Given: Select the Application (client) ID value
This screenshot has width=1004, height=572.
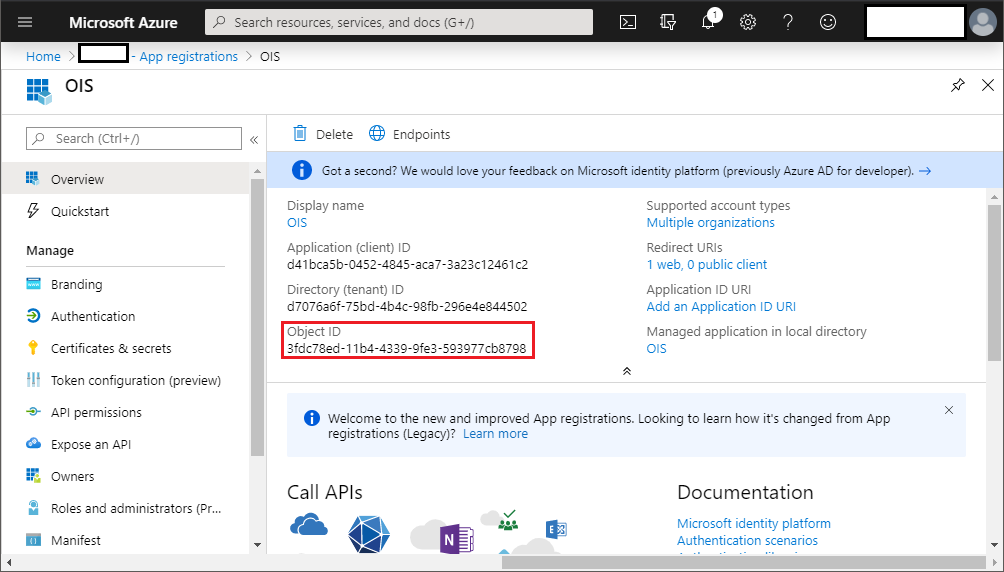Looking at the screenshot, I should click(407, 265).
